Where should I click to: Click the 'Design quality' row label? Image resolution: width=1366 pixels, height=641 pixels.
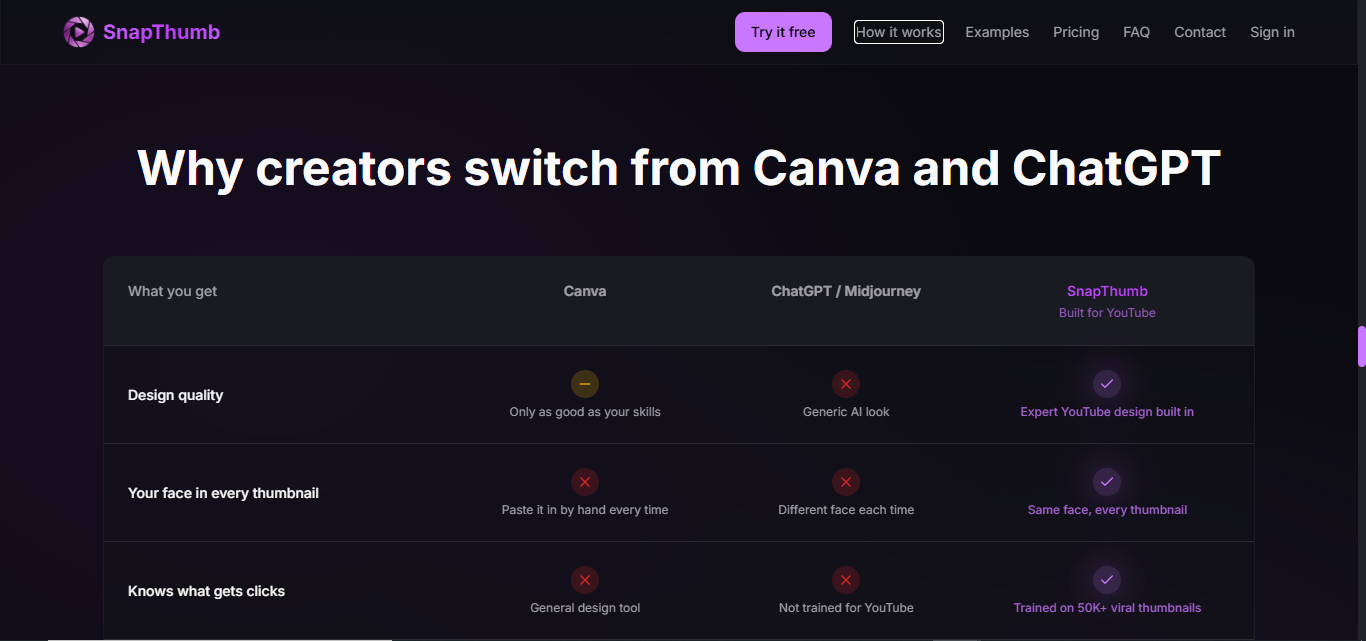click(x=175, y=395)
